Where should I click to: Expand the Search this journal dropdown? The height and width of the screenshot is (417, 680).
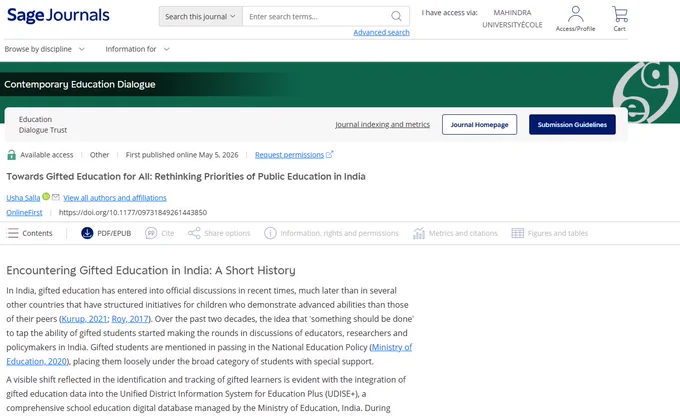click(x=200, y=16)
